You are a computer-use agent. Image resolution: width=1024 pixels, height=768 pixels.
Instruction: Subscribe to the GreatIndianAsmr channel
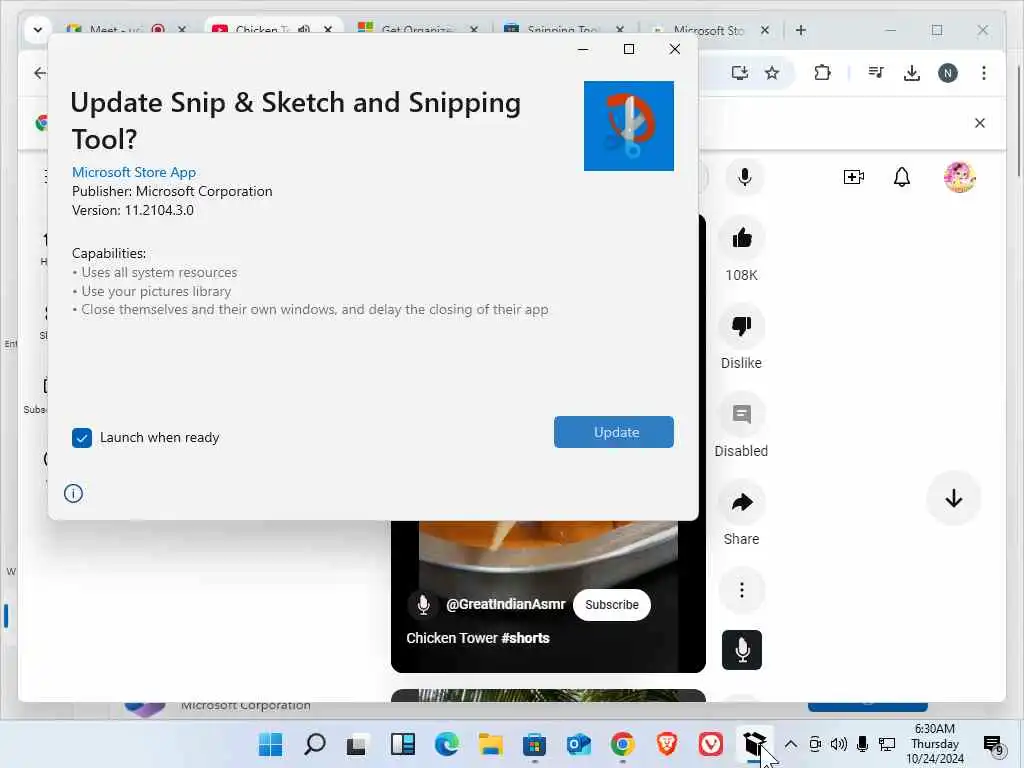[x=611, y=605]
